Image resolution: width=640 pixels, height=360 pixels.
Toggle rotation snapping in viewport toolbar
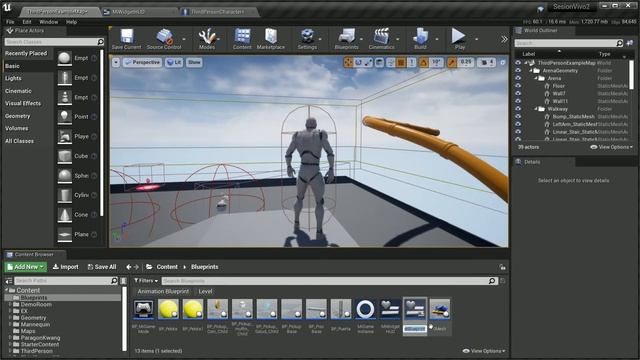pos(424,62)
